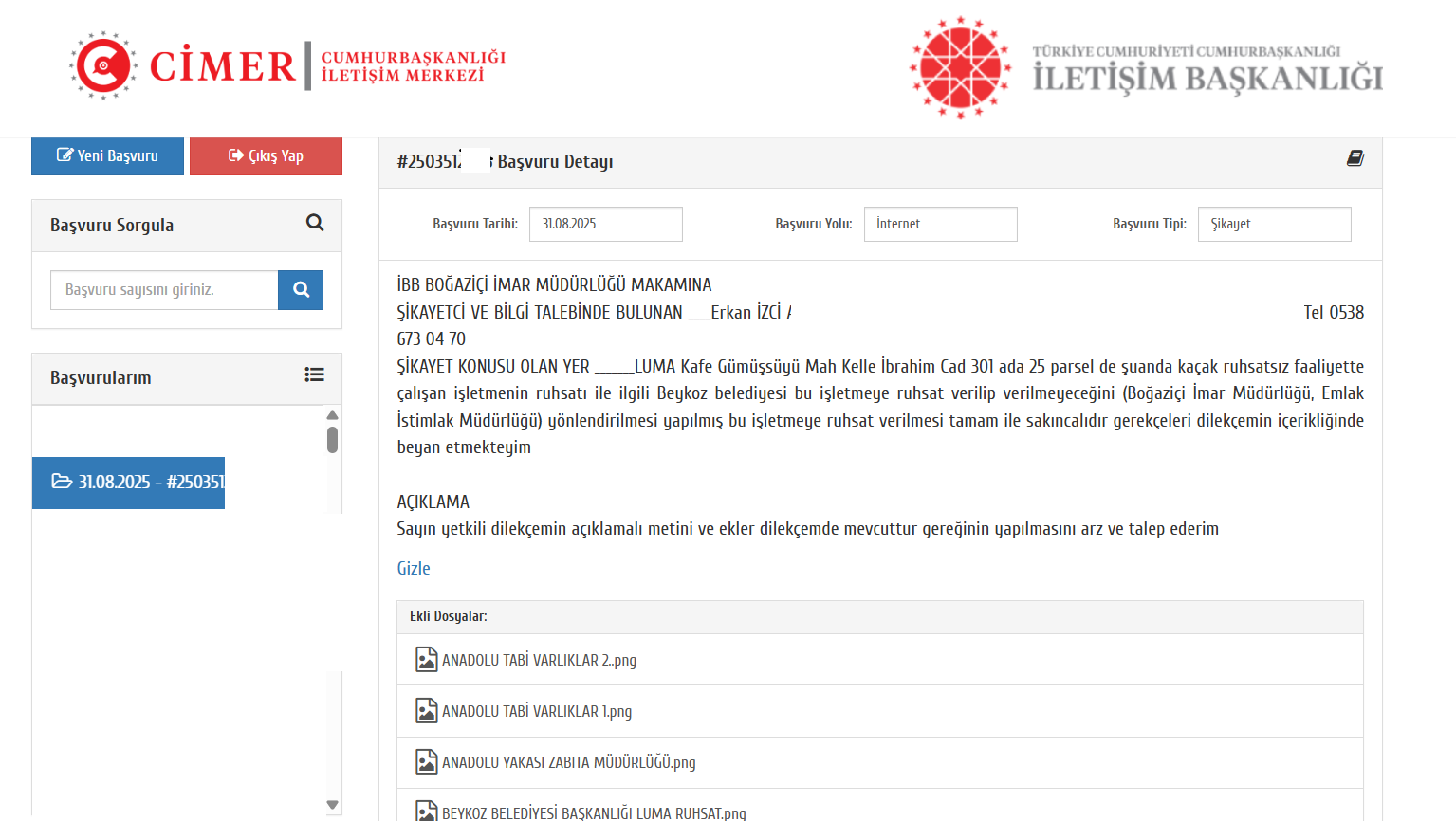Open ANADOLU TABİ VARLIKLAR 1.png attachment
This screenshot has width=1456, height=821.
[x=537, y=711]
